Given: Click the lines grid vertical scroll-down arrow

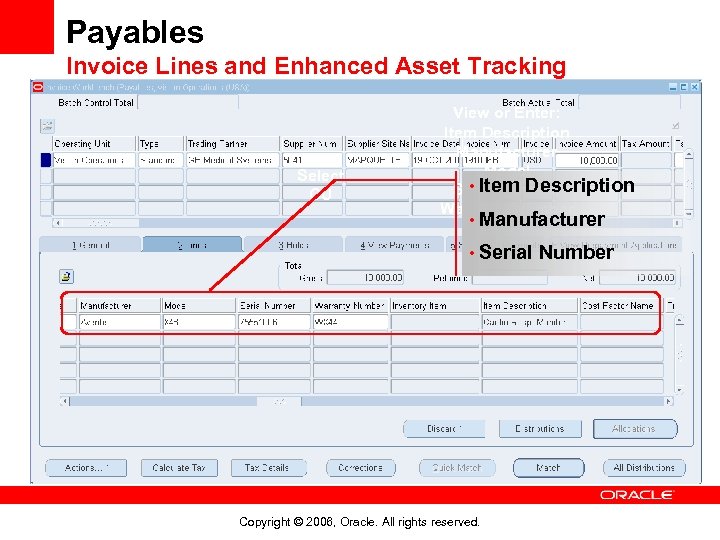Looking at the screenshot, I should click(x=680, y=390).
